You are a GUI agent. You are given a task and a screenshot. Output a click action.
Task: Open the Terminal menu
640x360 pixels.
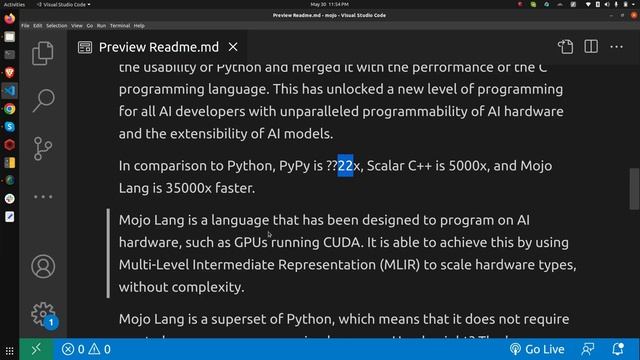(120, 26)
